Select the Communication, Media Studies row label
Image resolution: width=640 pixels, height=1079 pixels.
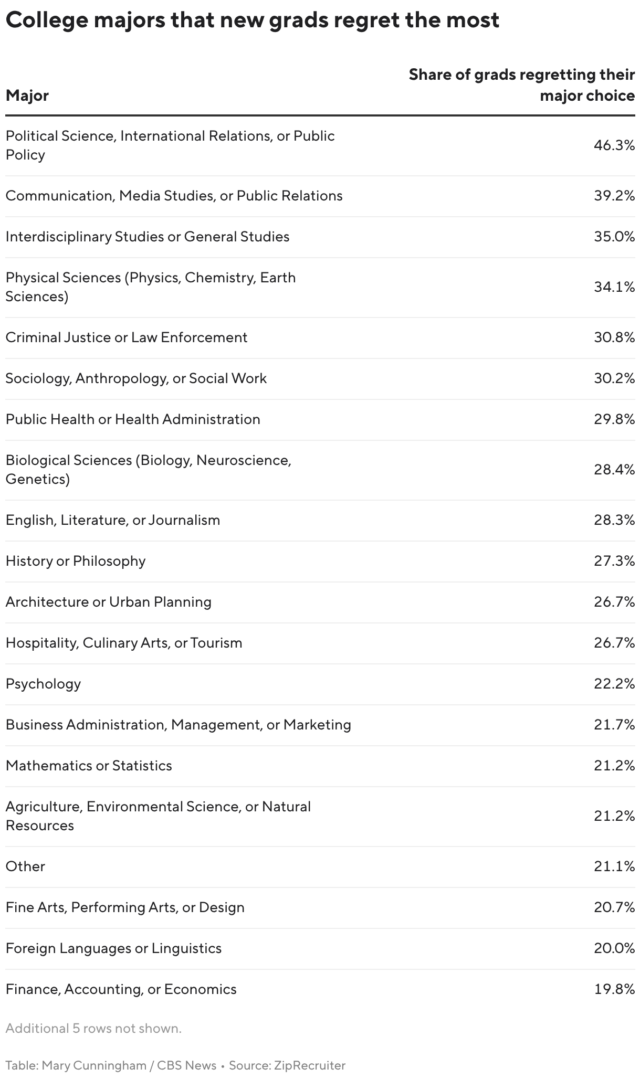tap(174, 196)
